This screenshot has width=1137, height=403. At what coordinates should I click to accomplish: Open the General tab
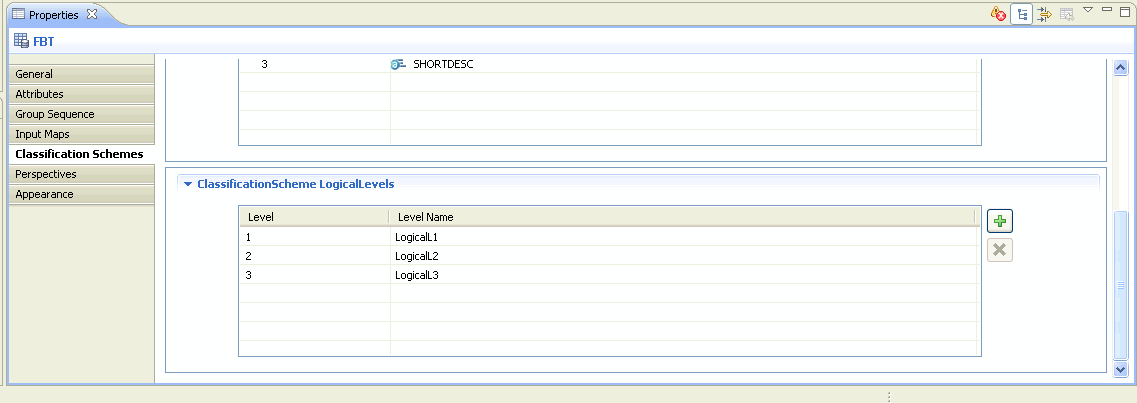pyautogui.click(x=82, y=74)
